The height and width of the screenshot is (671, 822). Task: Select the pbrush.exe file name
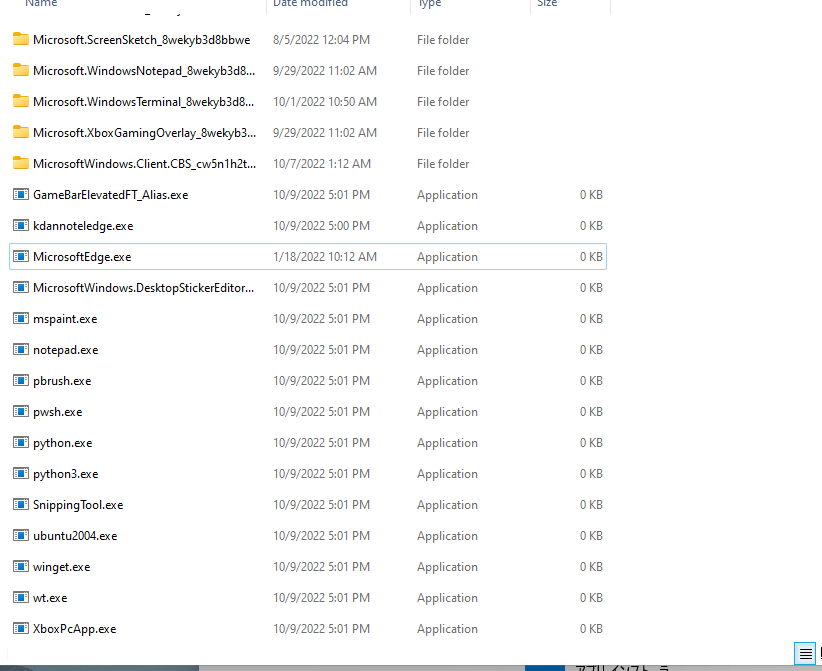click(62, 381)
